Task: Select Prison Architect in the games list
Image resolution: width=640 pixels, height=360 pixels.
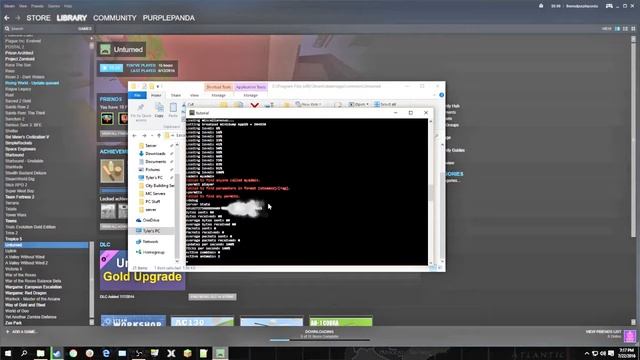Action: pos(19,53)
